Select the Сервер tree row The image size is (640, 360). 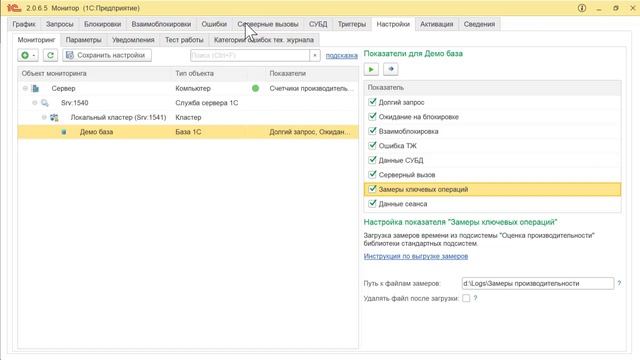[188, 88]
